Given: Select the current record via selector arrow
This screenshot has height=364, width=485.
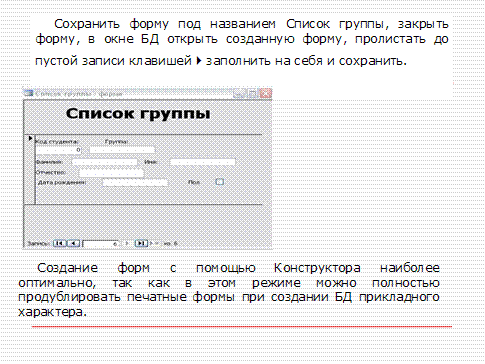Looking at the screenshot, I should coord(30,138).
